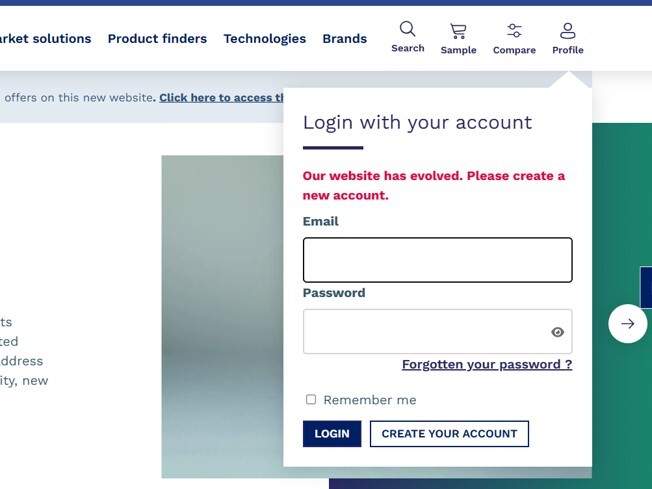Click the Search magnifier icon
Screen dimensions: 652x489
click(407, 30)
